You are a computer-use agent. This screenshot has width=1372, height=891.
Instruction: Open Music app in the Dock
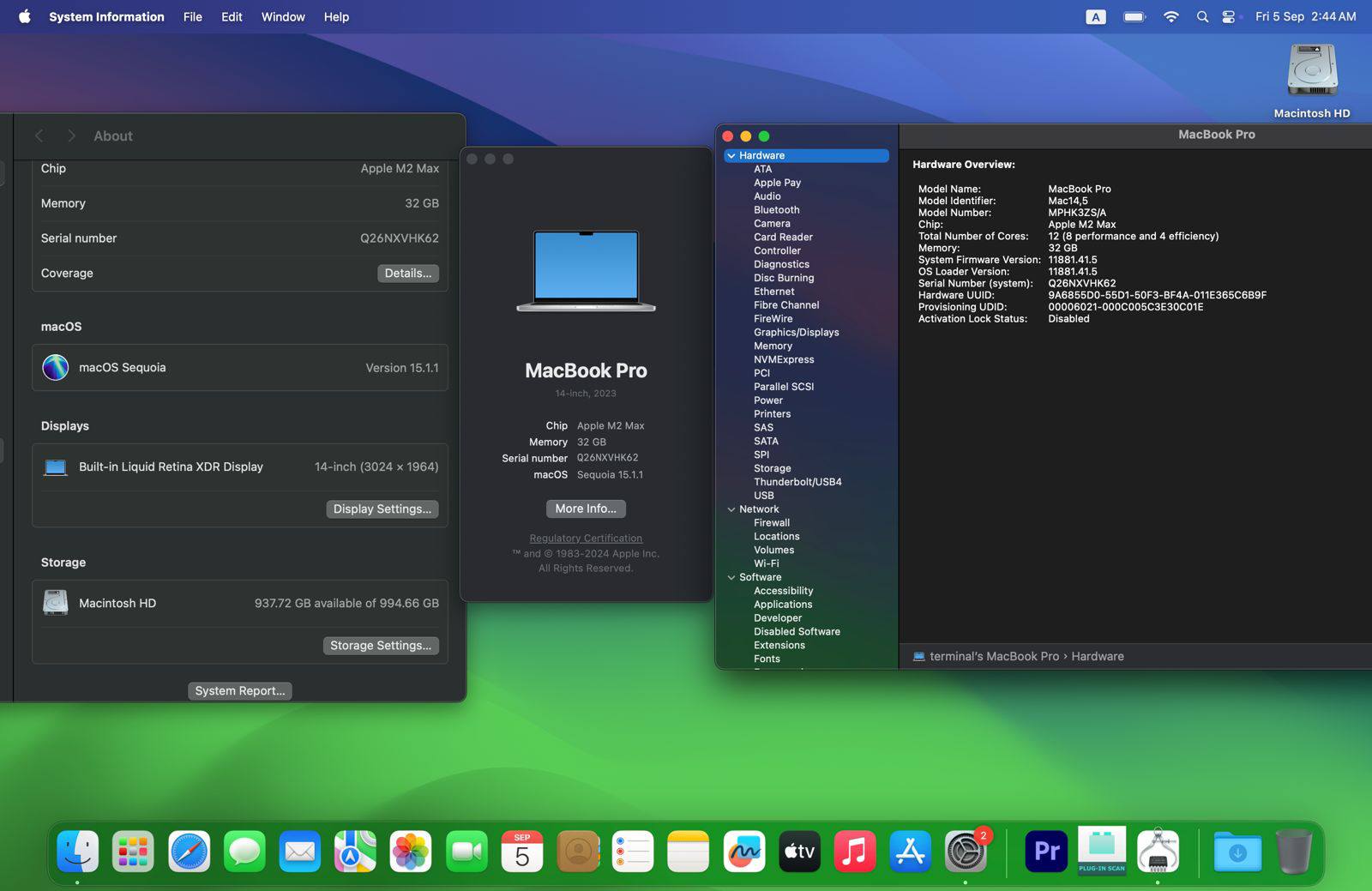point(855,852)
